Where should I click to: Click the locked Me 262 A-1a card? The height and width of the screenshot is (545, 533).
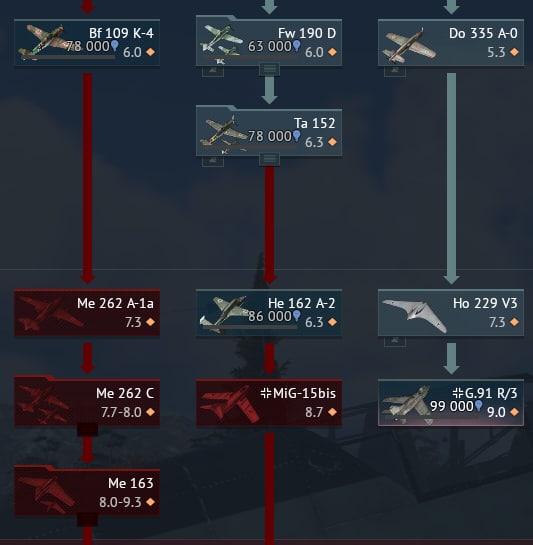click(87, 313)
